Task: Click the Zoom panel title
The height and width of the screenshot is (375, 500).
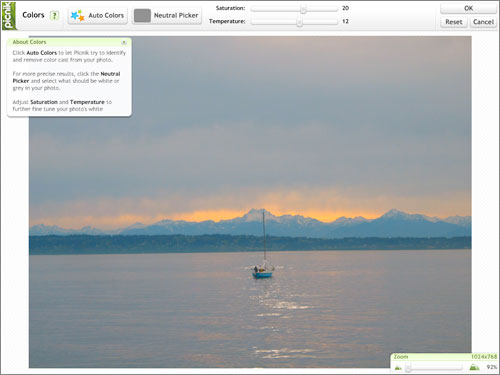Action: click(401, 357)
